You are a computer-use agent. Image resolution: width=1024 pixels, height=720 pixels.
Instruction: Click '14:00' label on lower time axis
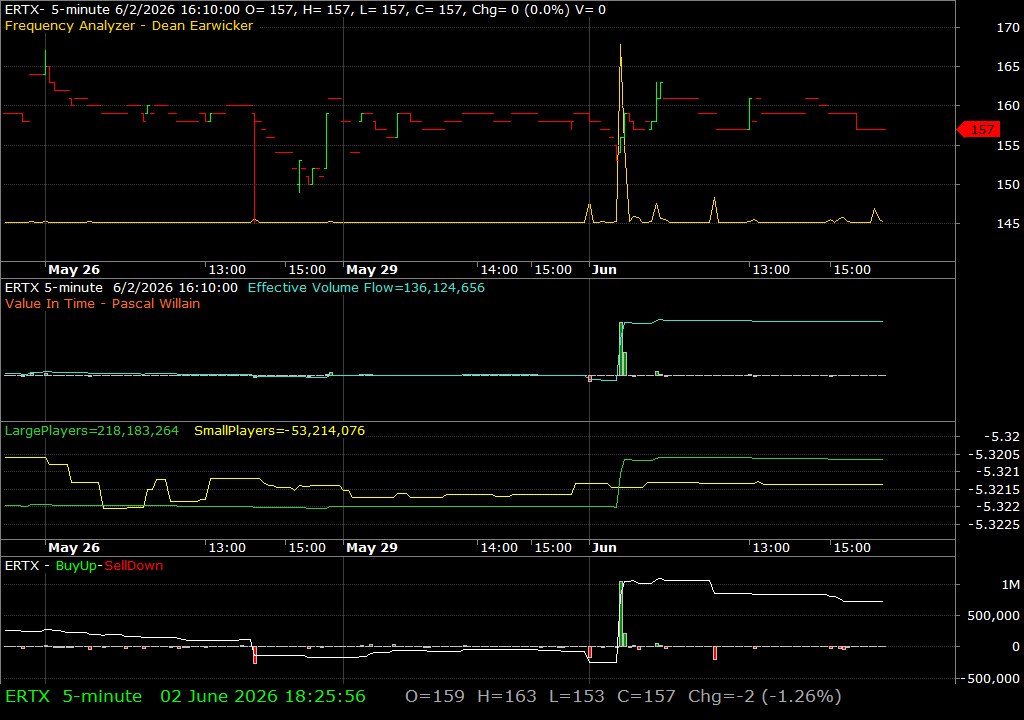click(499, 548)
